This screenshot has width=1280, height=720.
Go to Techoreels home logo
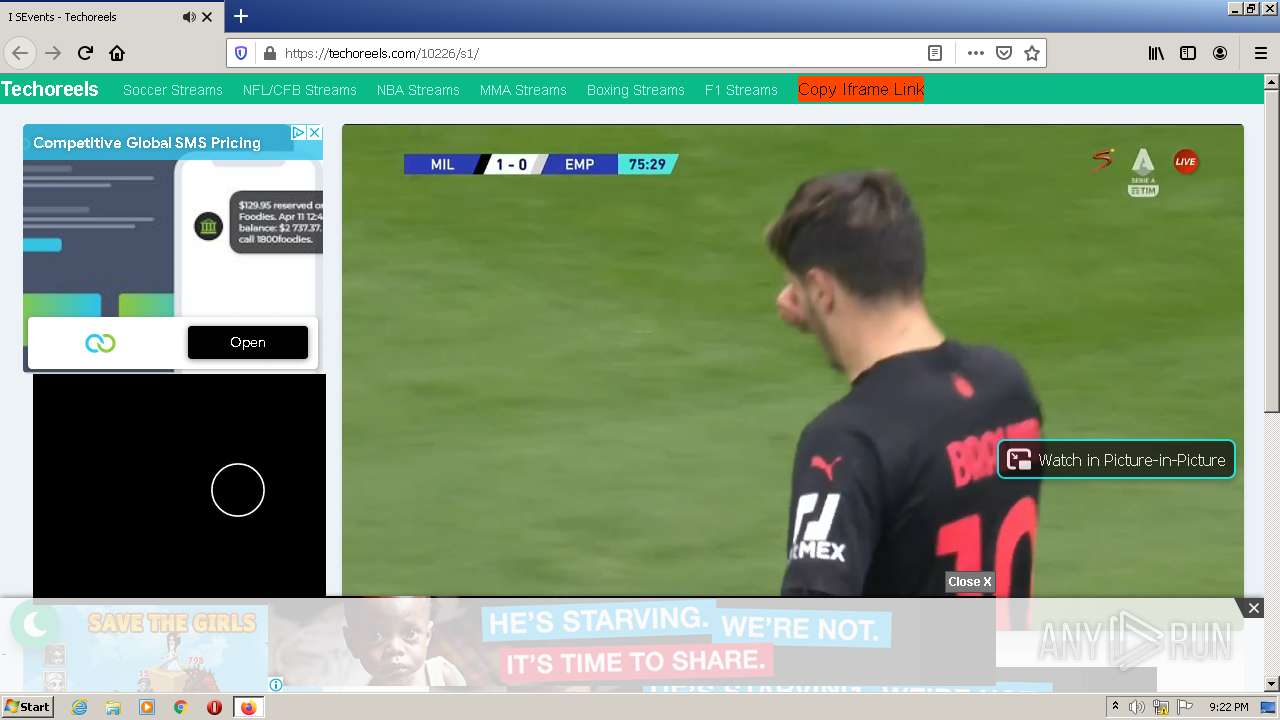50,89
